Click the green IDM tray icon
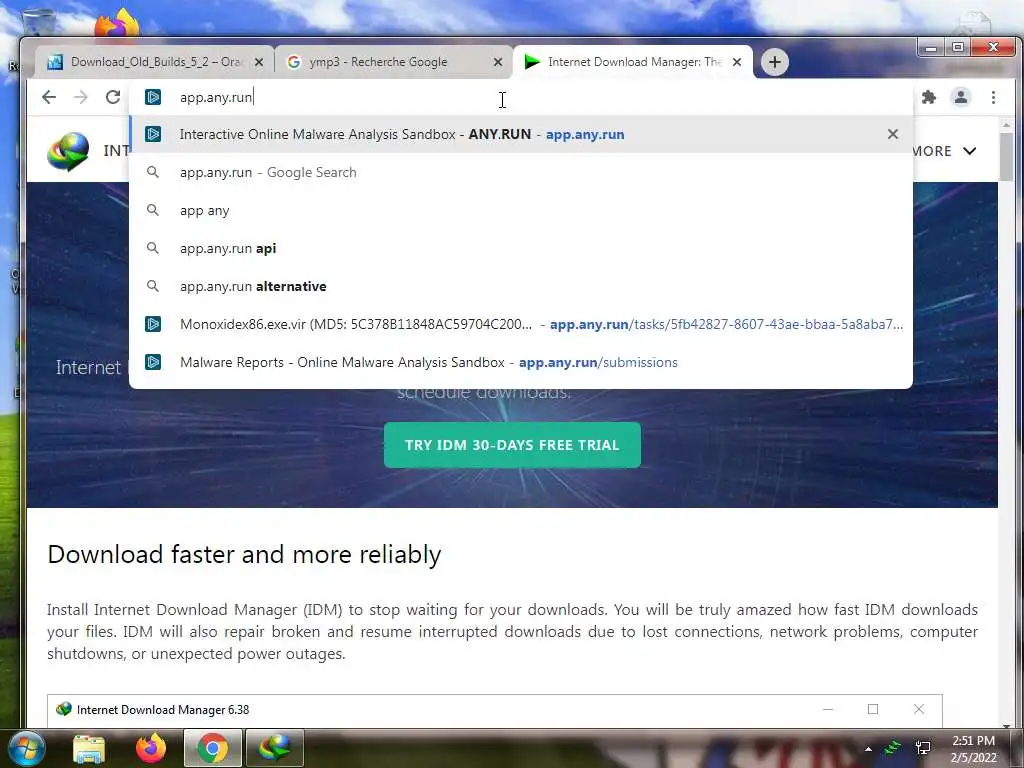The height and width of the screenshot is (768, 1024). (x=893, y=748)
